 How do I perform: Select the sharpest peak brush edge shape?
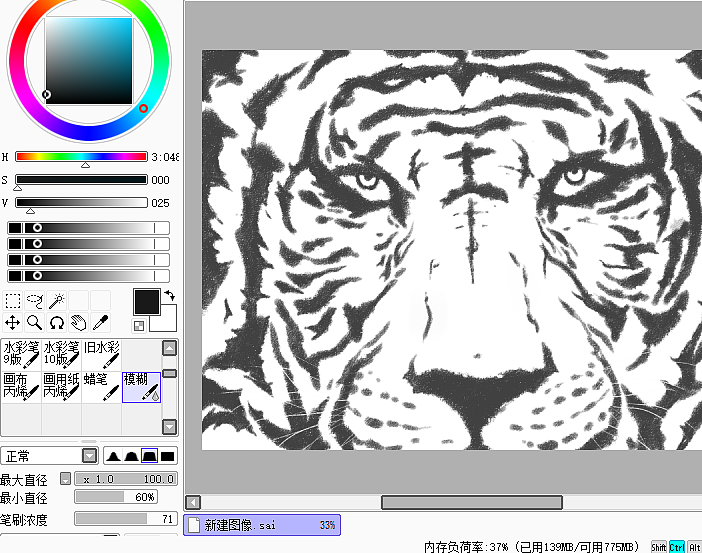[113, 456]
